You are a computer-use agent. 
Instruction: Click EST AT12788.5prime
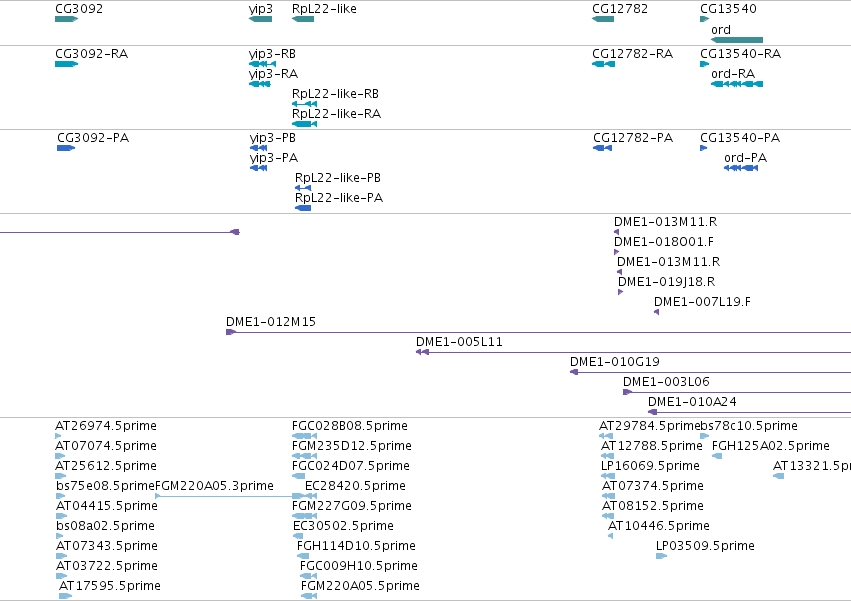(x=607, y=456)
